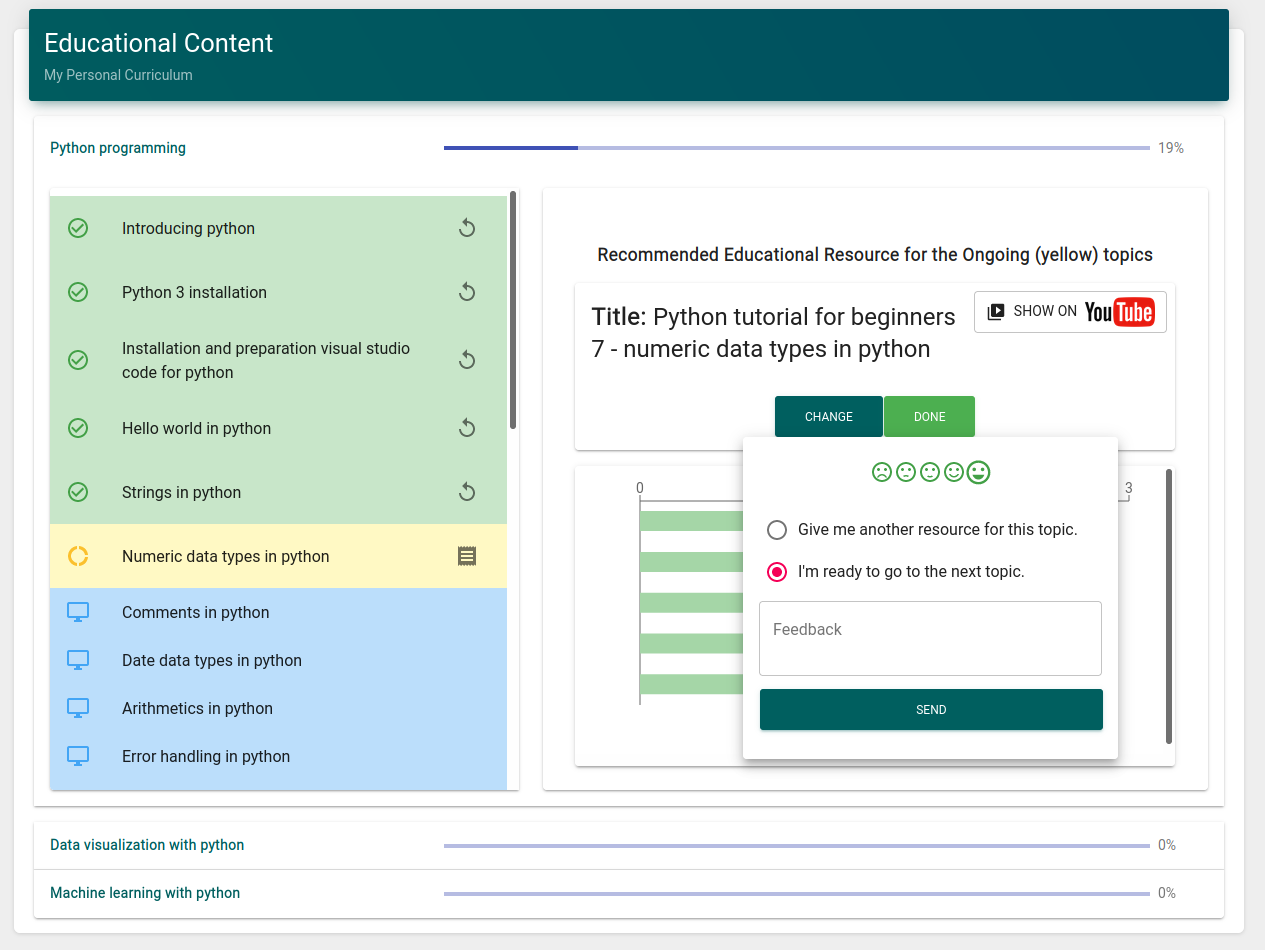The height and width of the screenshot is (950, 1265).
Task: Rate with the slightly happy face icon
Action: click(x=954, y=472)
